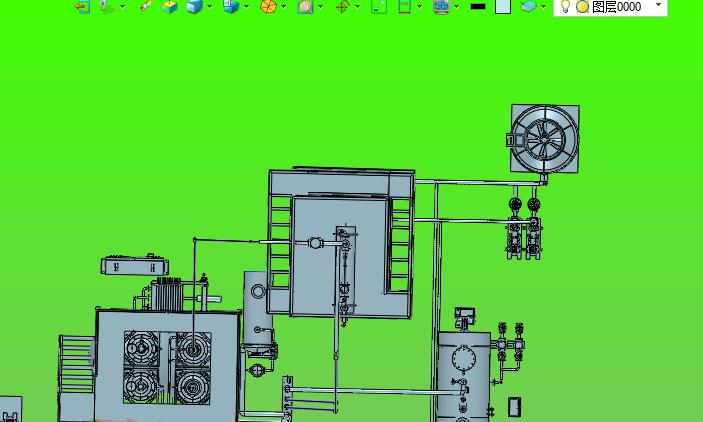Select the brush/eraser tool icon
703x422 pixels.
[x=145, y=6]
